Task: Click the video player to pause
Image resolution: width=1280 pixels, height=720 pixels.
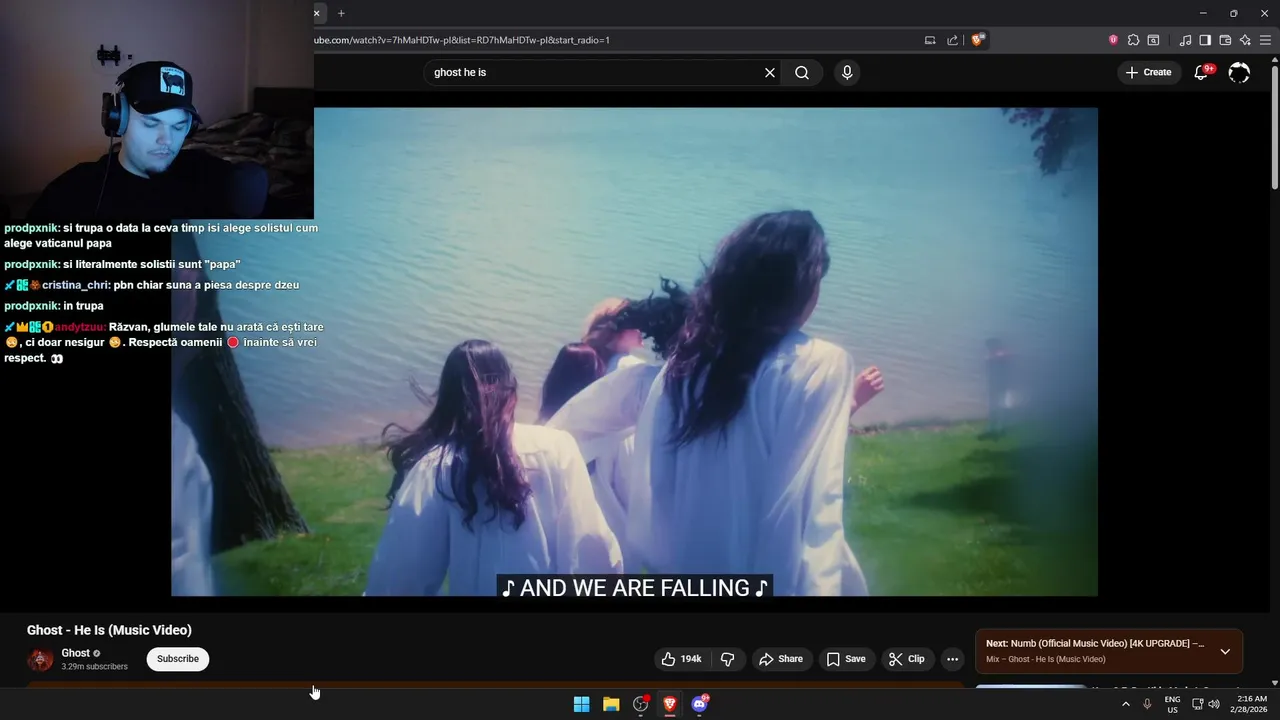Action: (x=634, y=352)
